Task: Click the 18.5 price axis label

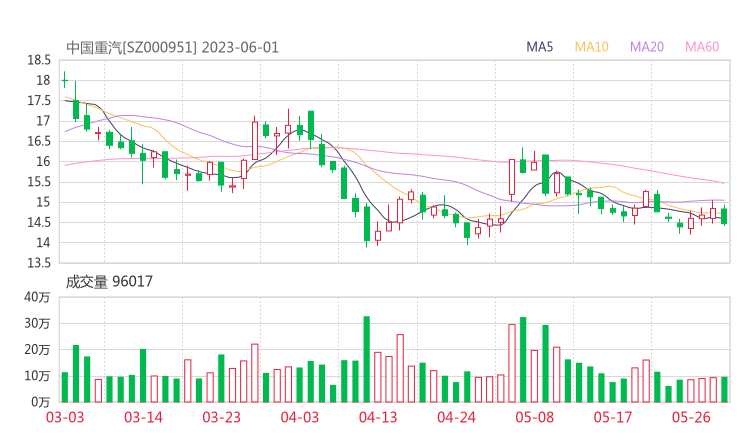Action: [39, 60]
